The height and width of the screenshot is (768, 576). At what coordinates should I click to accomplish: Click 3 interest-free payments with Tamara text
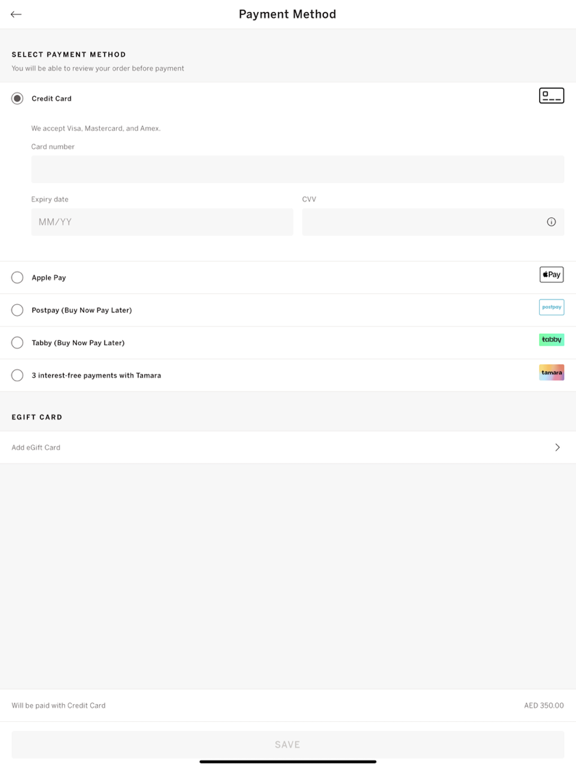[x=96, y=375]
